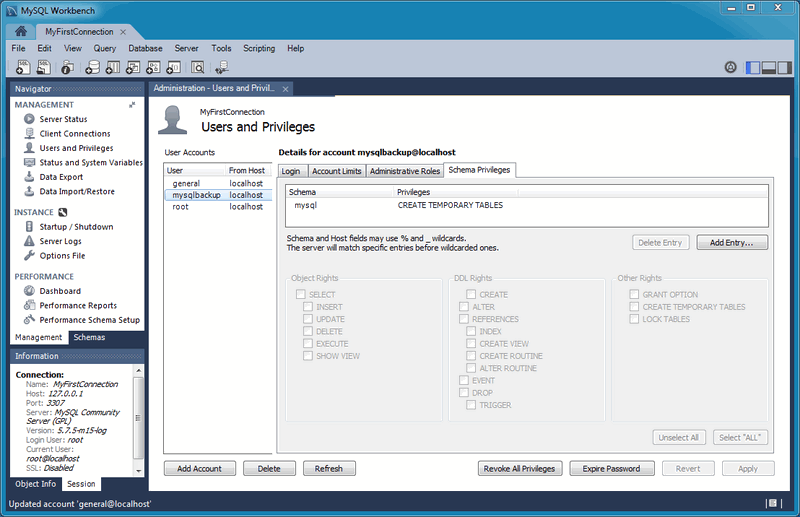Open the File menu

18,48
